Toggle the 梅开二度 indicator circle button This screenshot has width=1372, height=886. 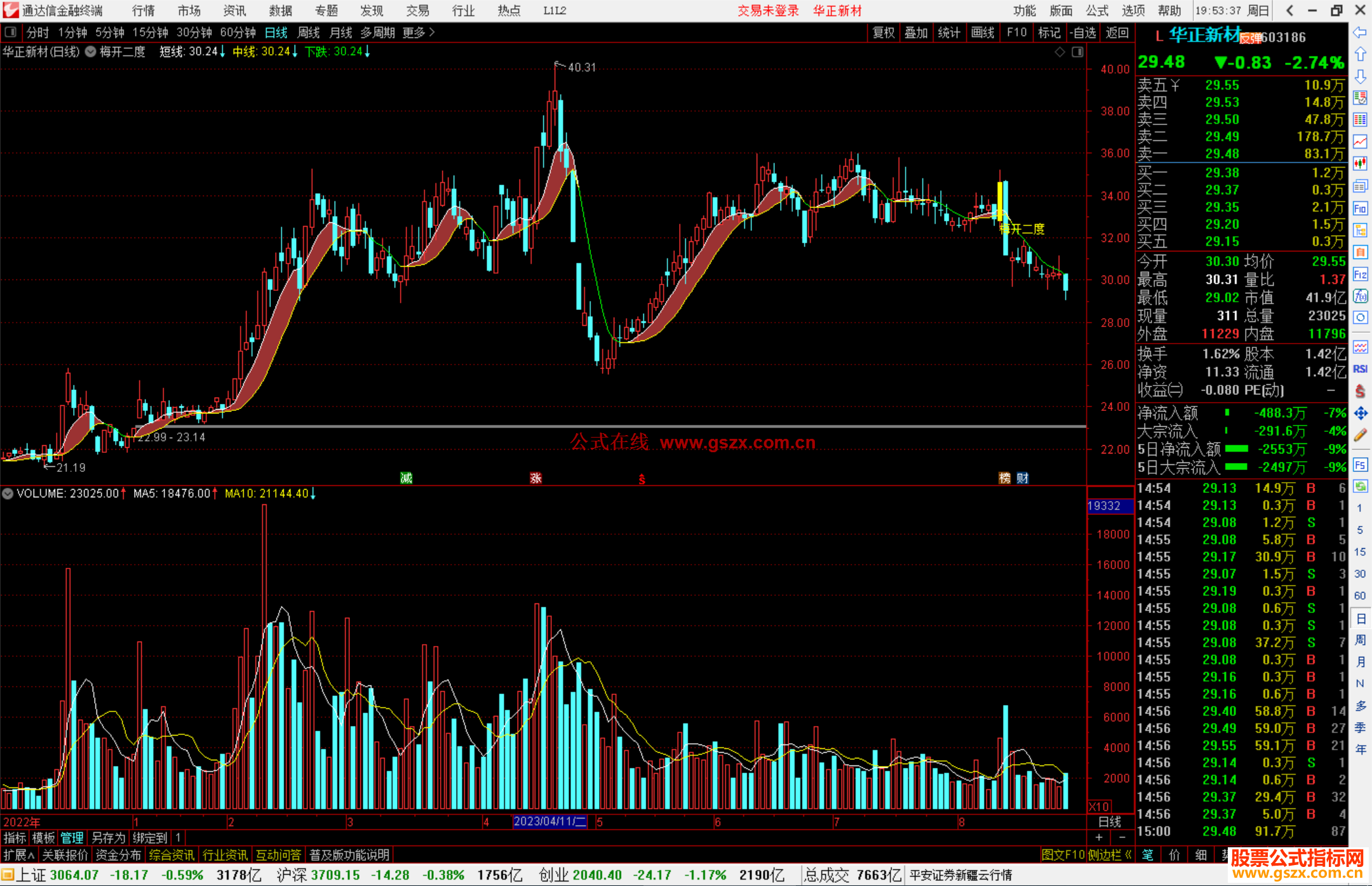(91, 52)
